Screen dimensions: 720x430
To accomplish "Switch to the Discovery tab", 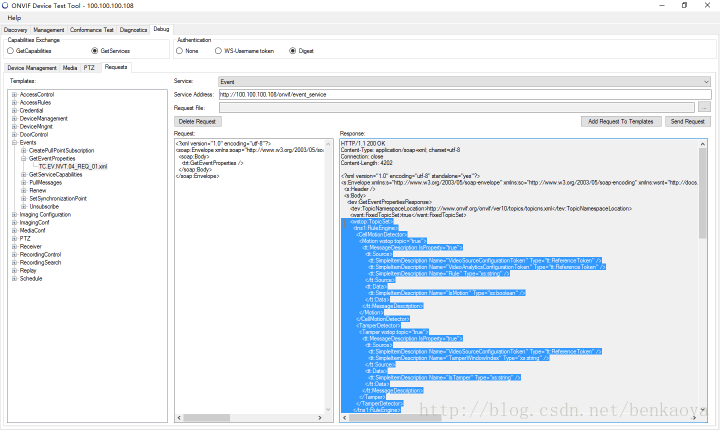I will (16, 30).
